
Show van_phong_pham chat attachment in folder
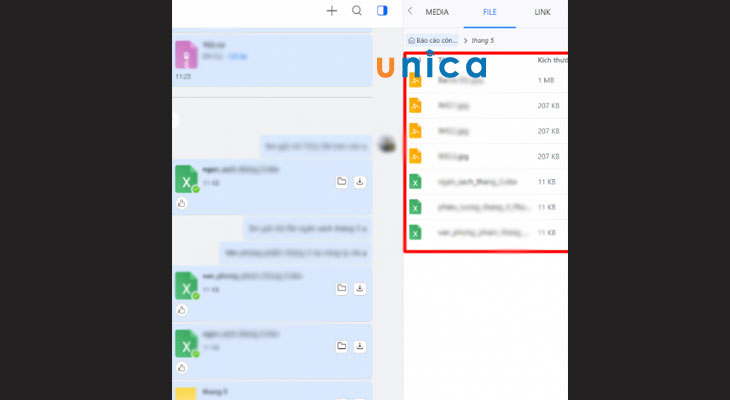[x=342, y=288]
